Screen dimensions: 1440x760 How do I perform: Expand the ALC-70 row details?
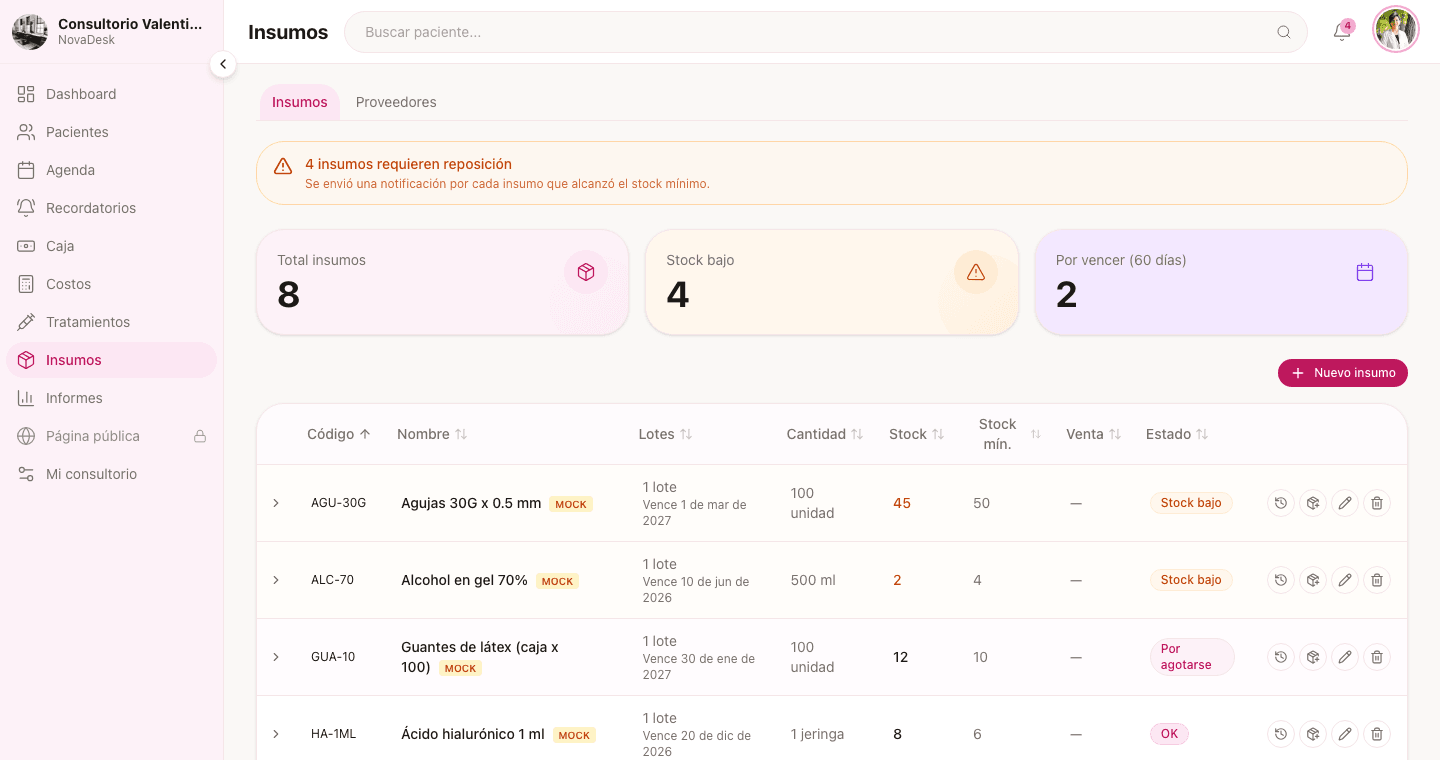276,580
